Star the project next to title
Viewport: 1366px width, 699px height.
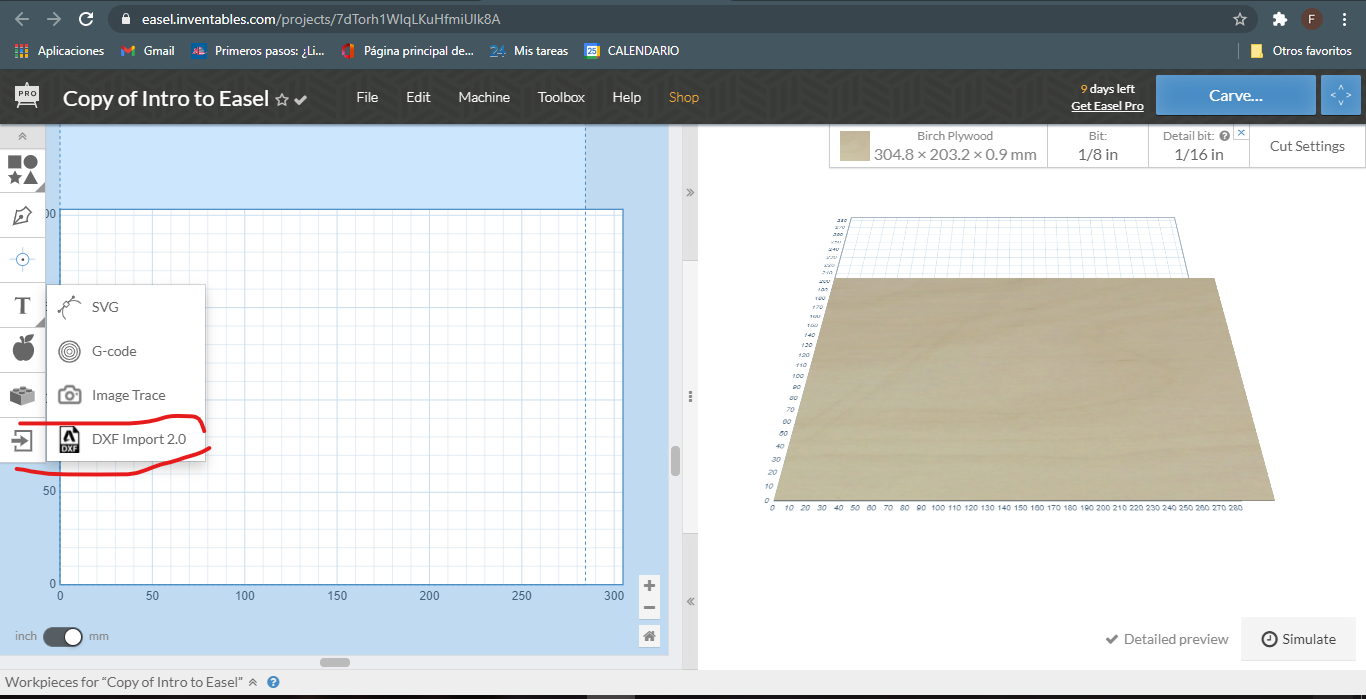pos(282,99)
